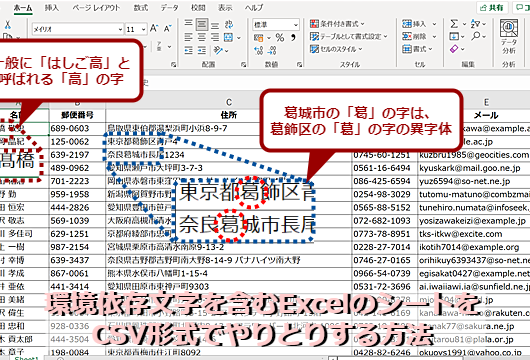Align text to the left
Screen dimensions: 530x360
coord(189,38)
